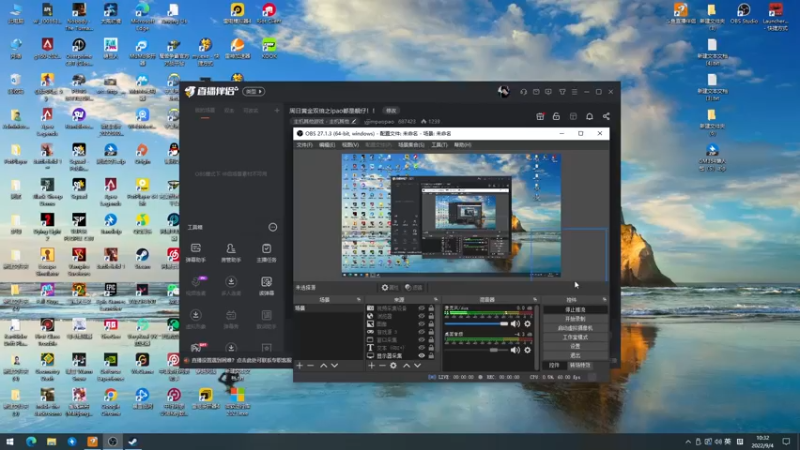Adjust the desktop audio volume slider

(477, 350)
